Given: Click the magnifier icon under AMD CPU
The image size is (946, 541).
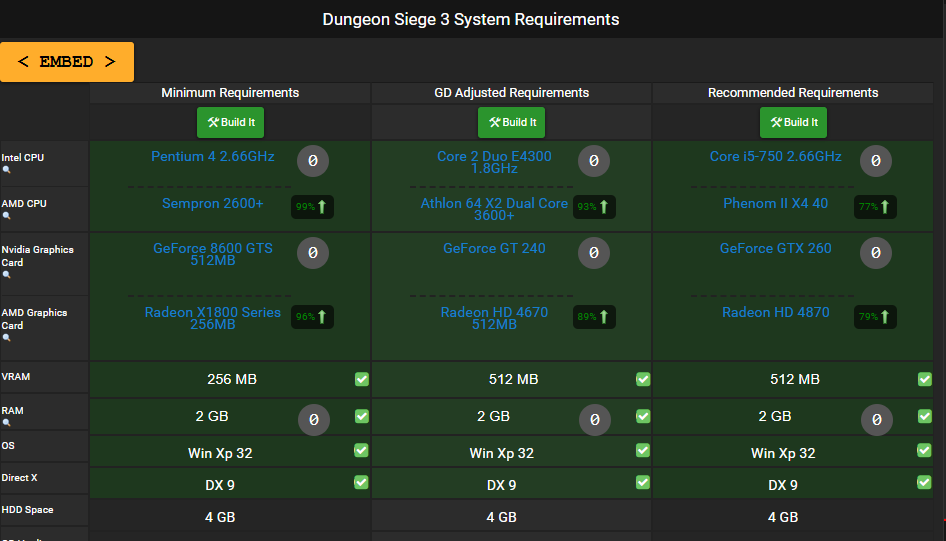Looking at the screenshot, I should 7,216.
